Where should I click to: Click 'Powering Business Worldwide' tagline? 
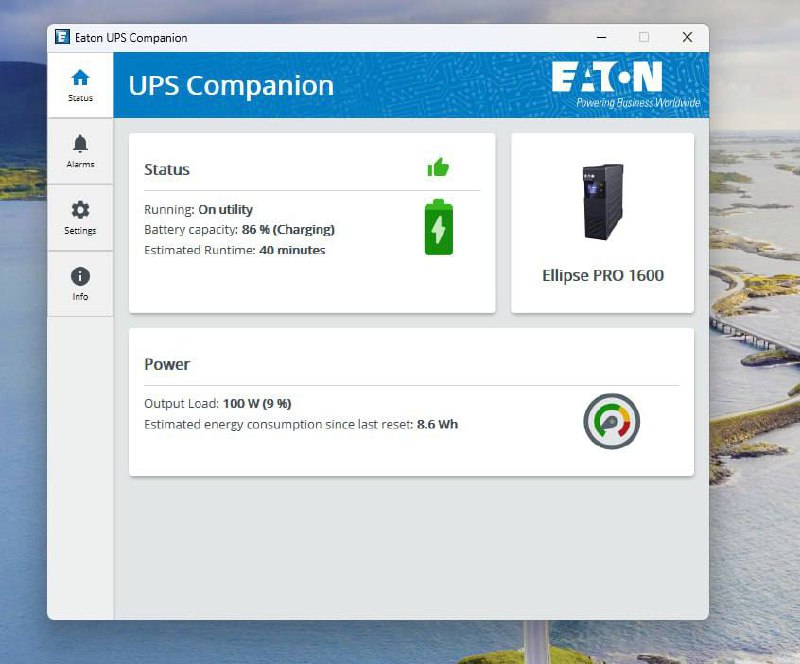pyautogui.click(x=638, y=103)
